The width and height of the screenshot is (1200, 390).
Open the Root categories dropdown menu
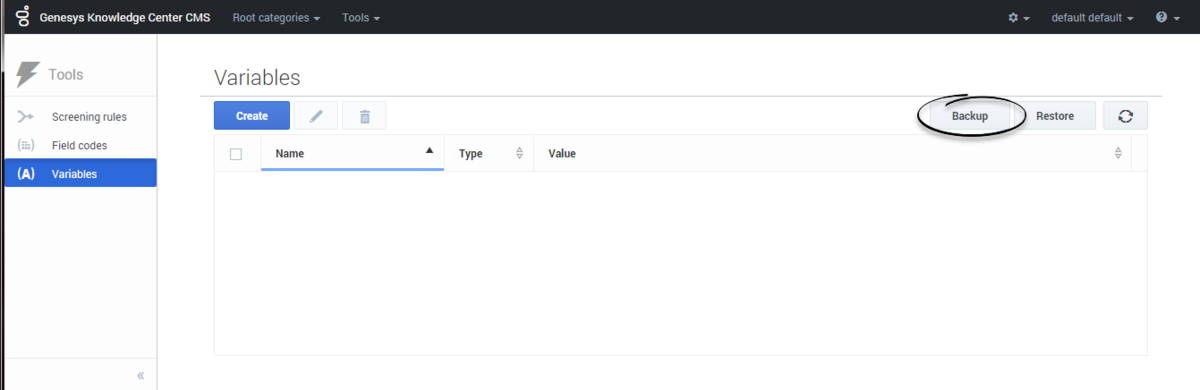[276, 18]
